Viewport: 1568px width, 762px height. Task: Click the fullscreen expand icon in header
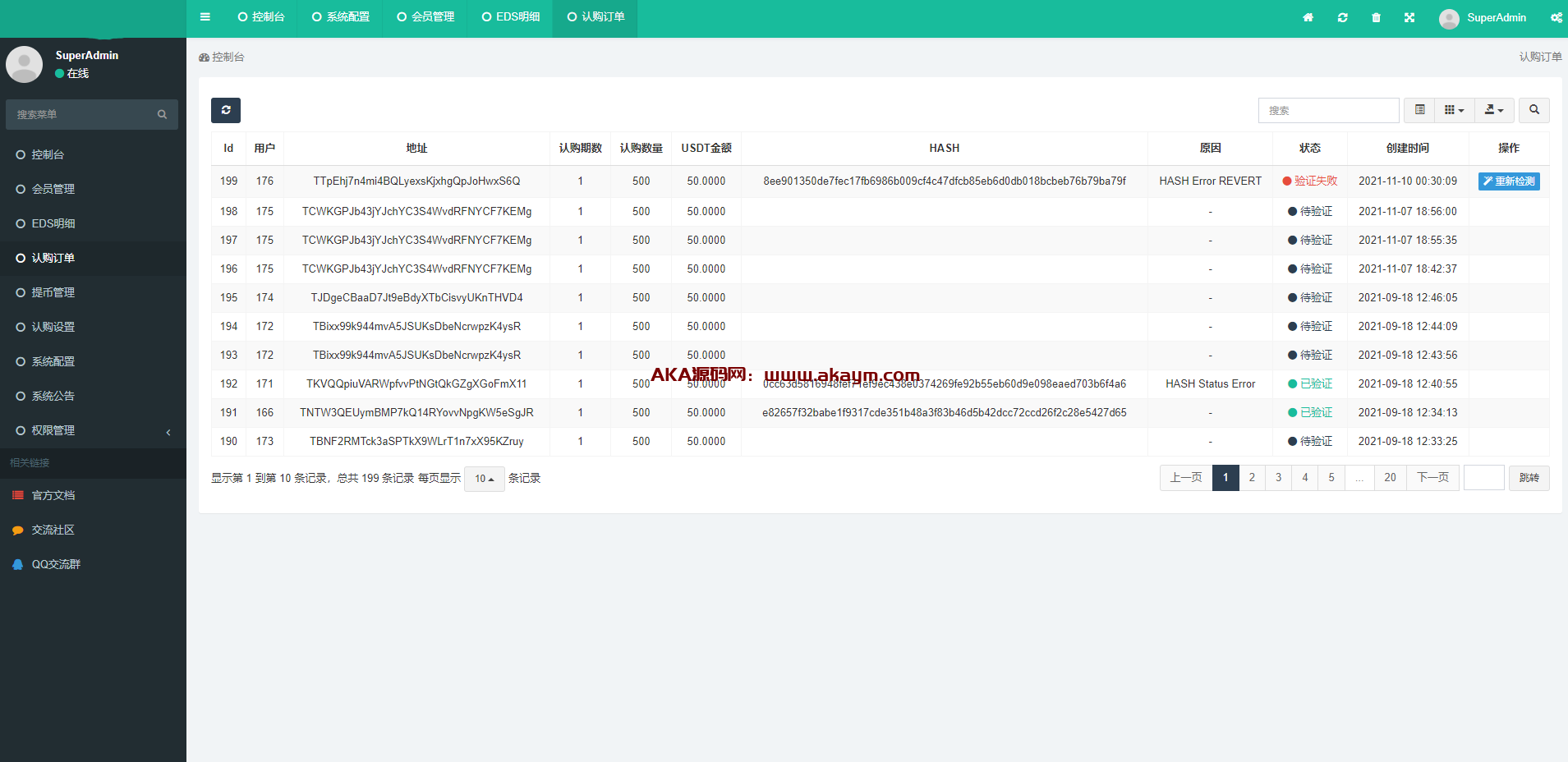[x=1409, y=18]
